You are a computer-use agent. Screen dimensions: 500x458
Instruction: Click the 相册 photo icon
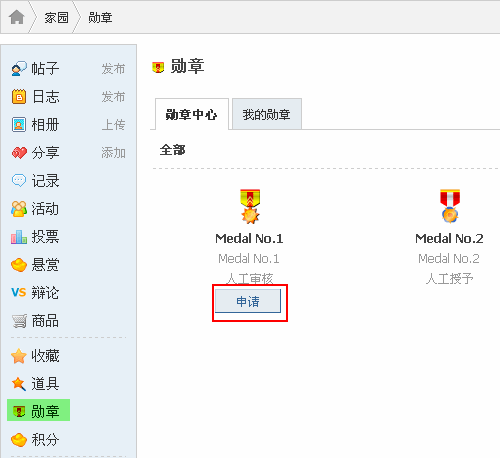19,125
